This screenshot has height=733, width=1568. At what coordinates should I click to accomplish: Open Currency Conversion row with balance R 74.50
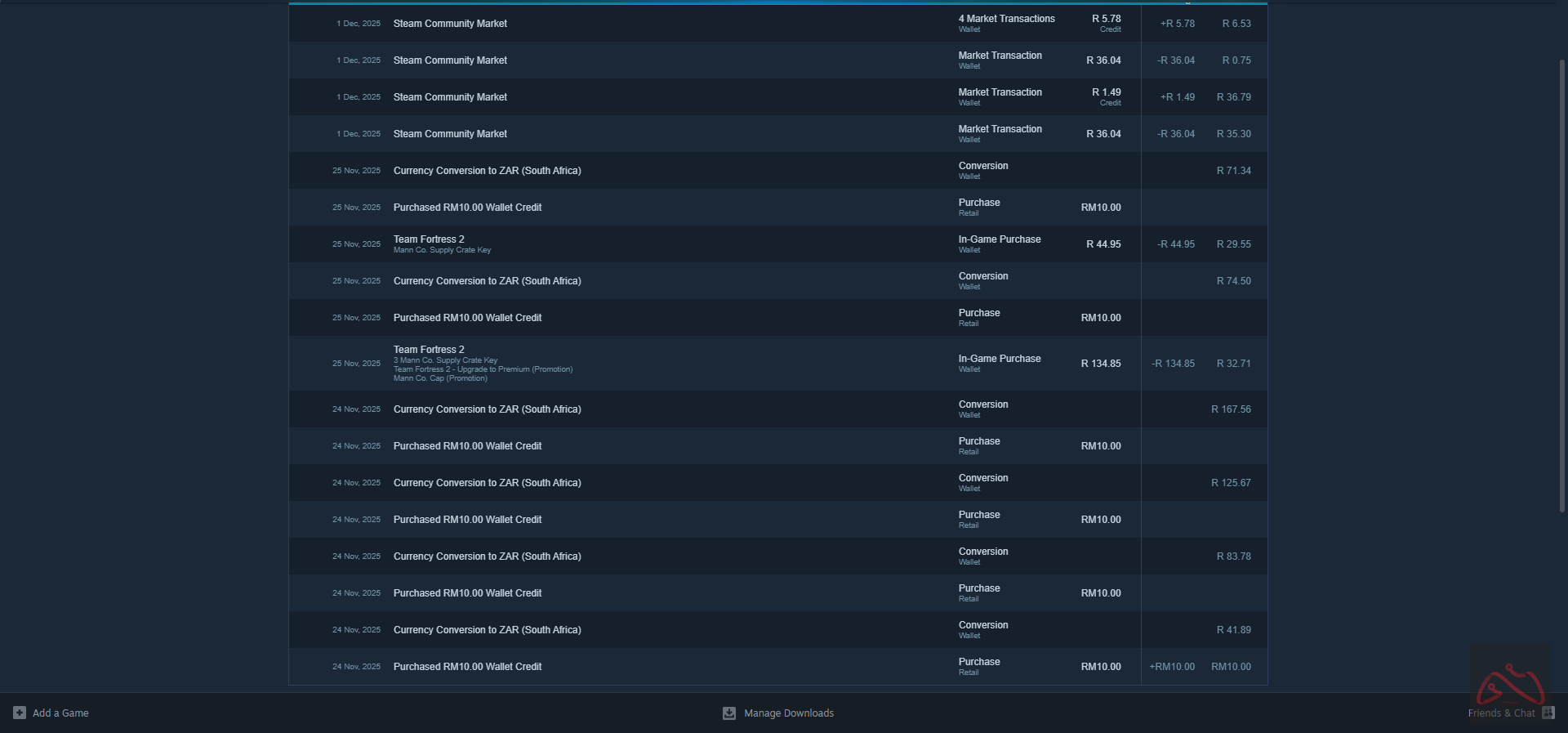(x=777, y=281)
